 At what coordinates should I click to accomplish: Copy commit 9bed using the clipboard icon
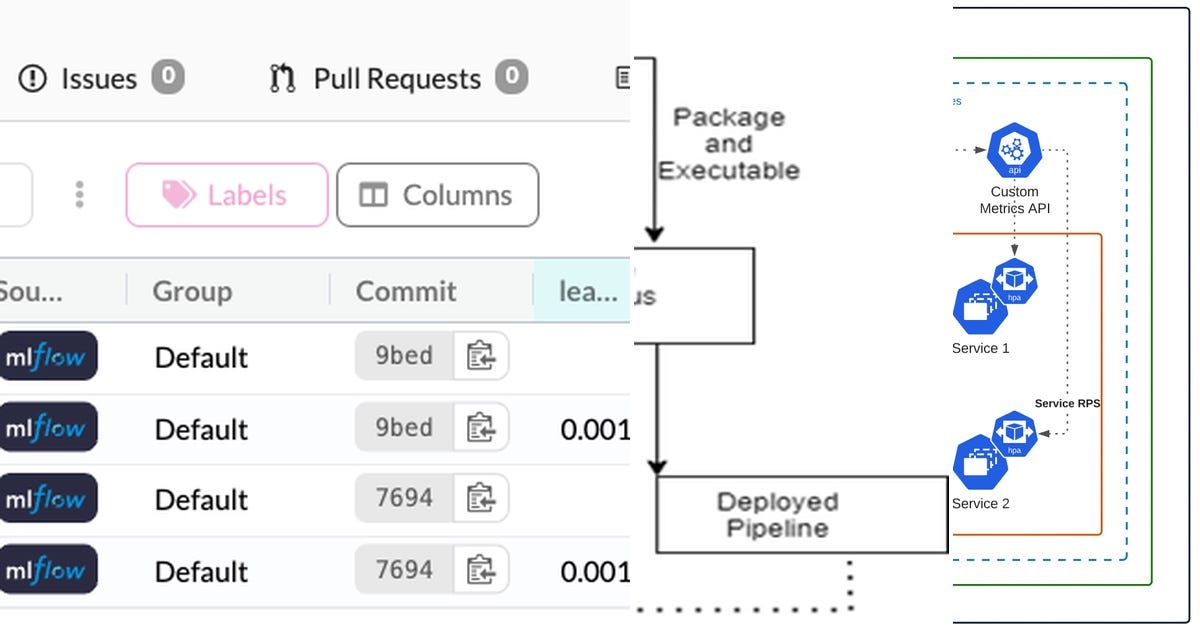pos(483,356)
